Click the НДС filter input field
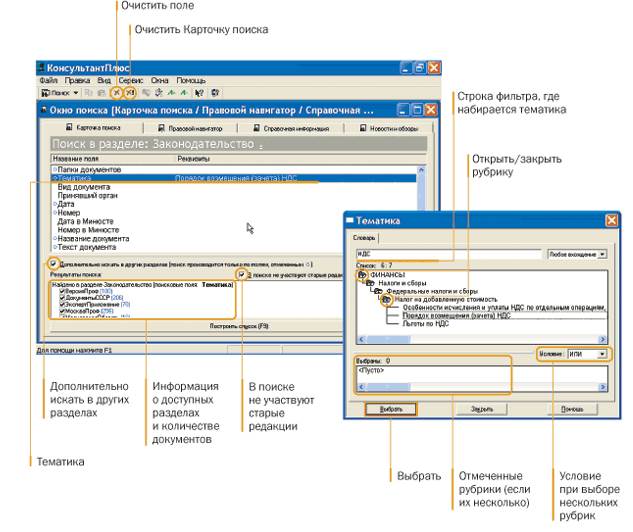The width and height of the screenshot is (633, 532). tap(448, 254)
